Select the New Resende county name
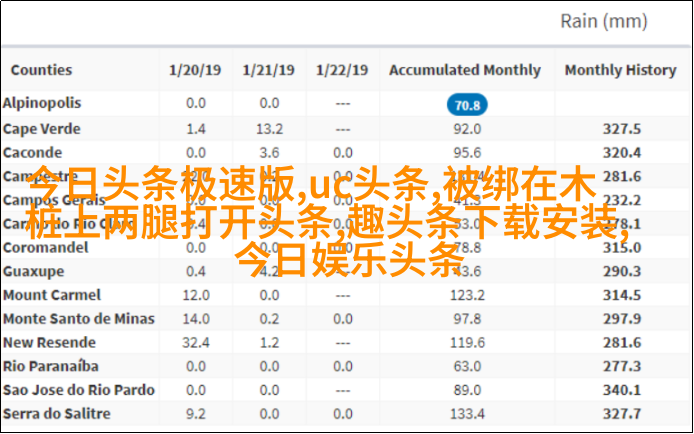This screenshot has height=434, width=694. (49, 342)
